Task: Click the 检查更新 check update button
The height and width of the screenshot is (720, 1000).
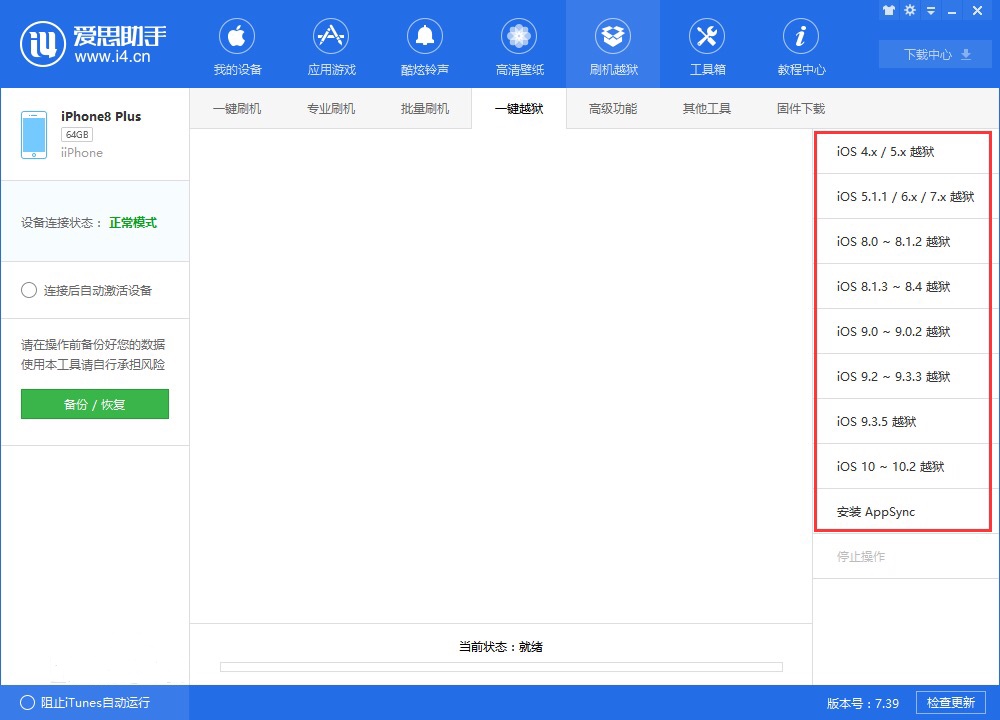Action: pyautogui.click(x=950, y=703)
